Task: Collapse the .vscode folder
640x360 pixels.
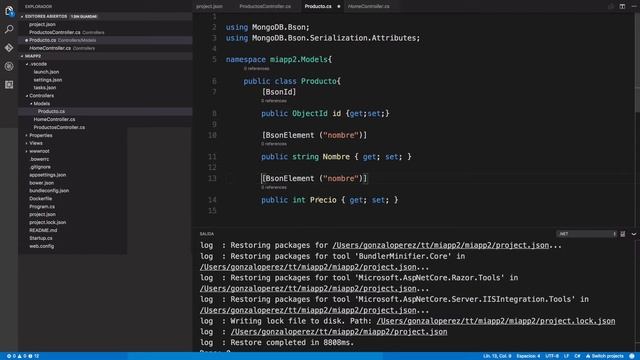Action: 27,64
